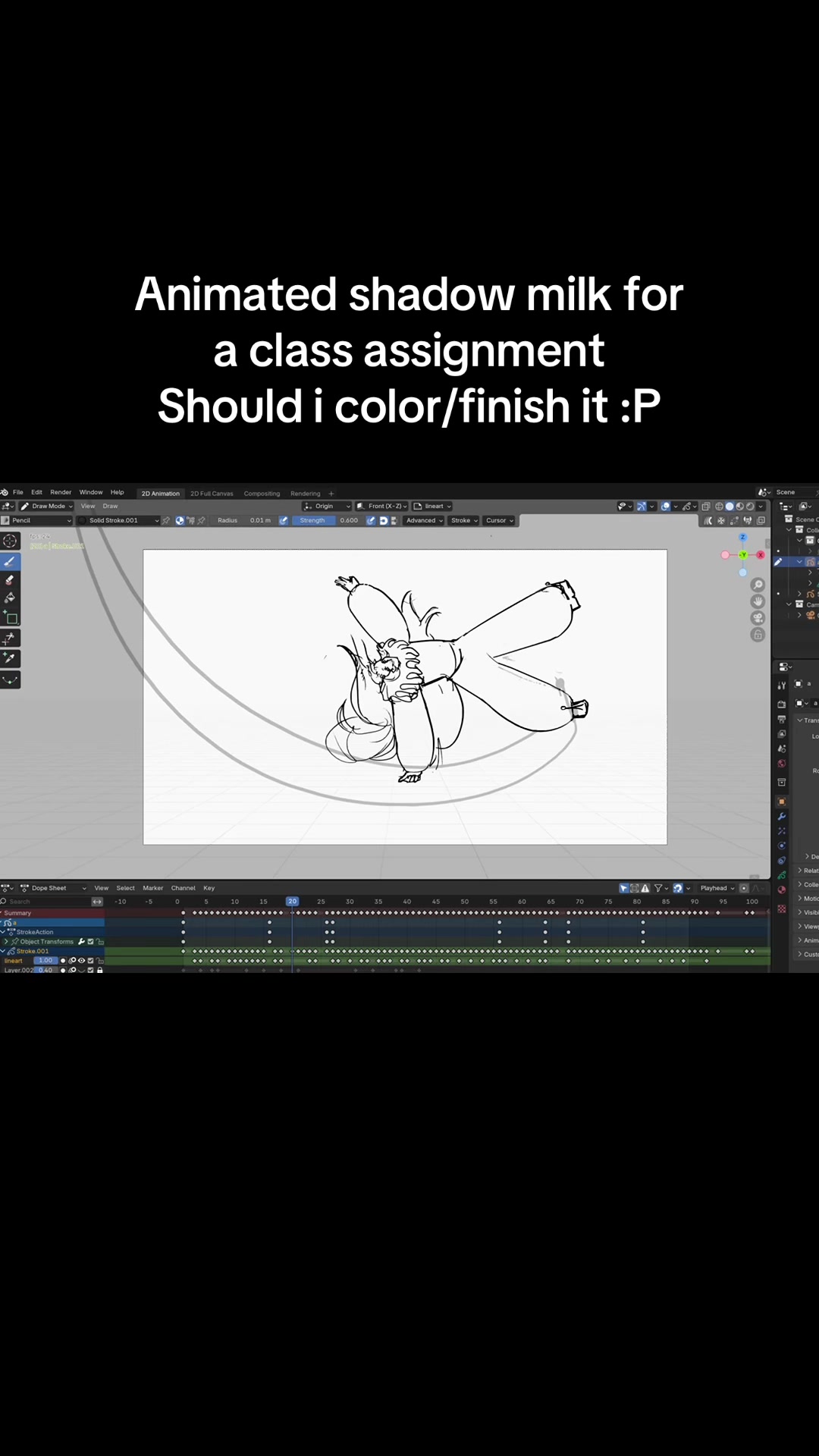Toggle the X-ray viewport button
Screen dimensions: 819x1456
pos(706,507)
